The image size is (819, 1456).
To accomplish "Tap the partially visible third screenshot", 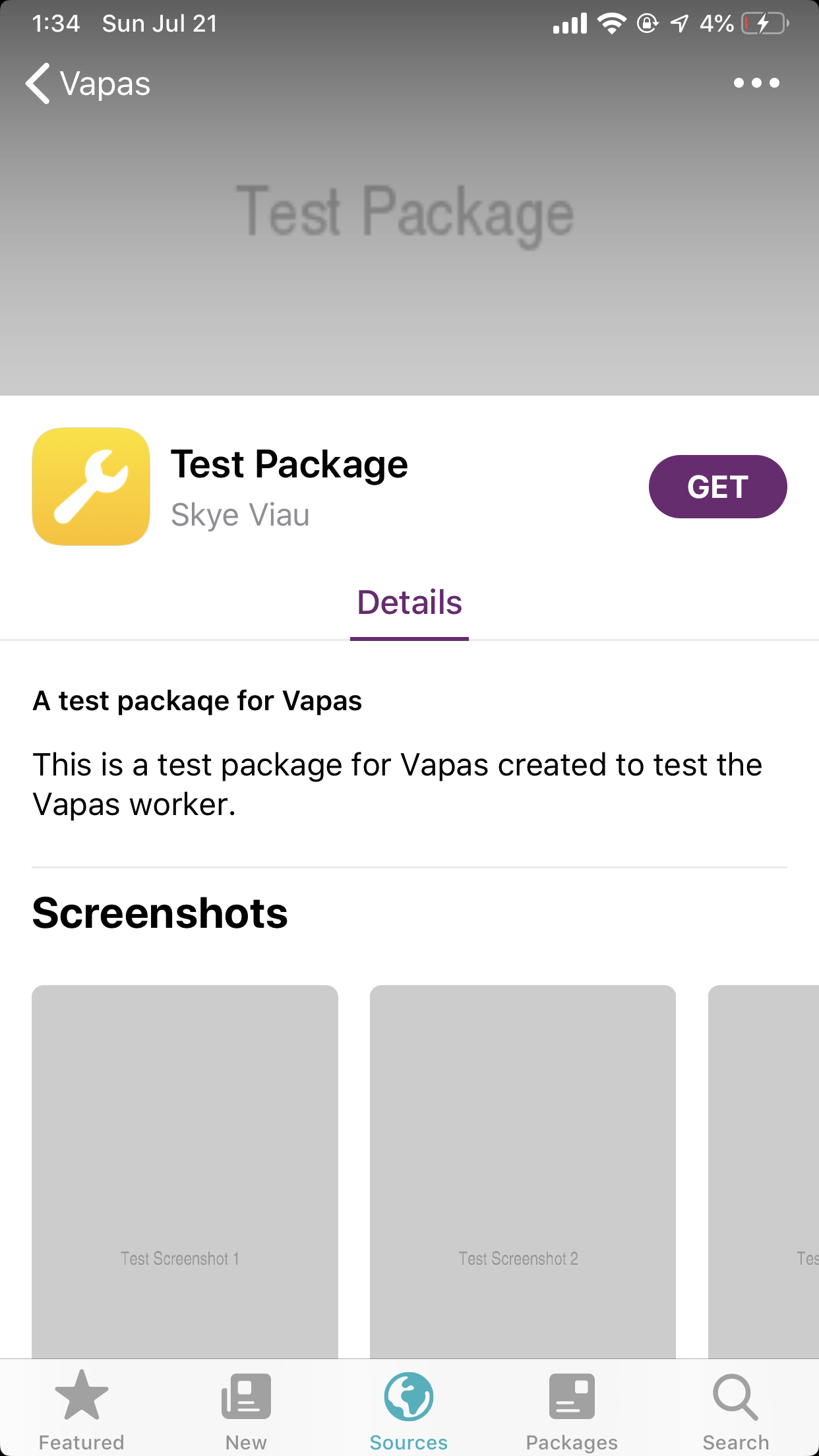I will point(764,1171).
